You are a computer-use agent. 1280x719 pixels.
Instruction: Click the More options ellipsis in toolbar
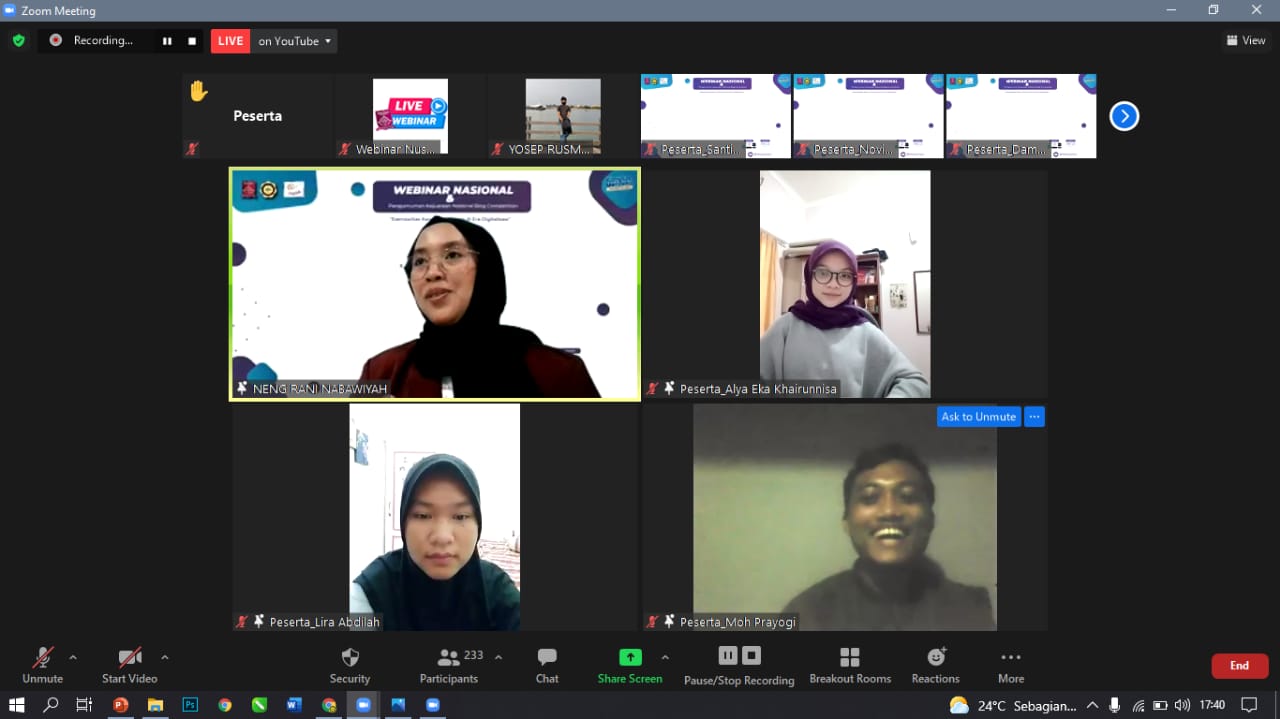[1011, 665]
